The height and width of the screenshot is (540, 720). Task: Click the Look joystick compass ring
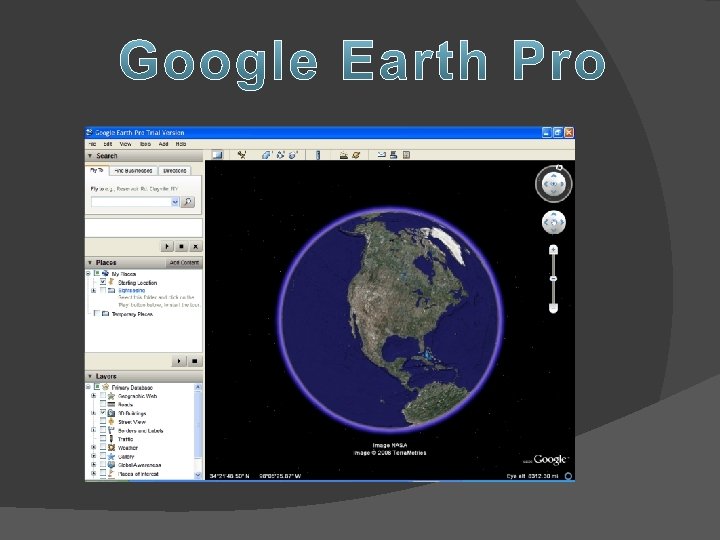[x=553, y=184]
